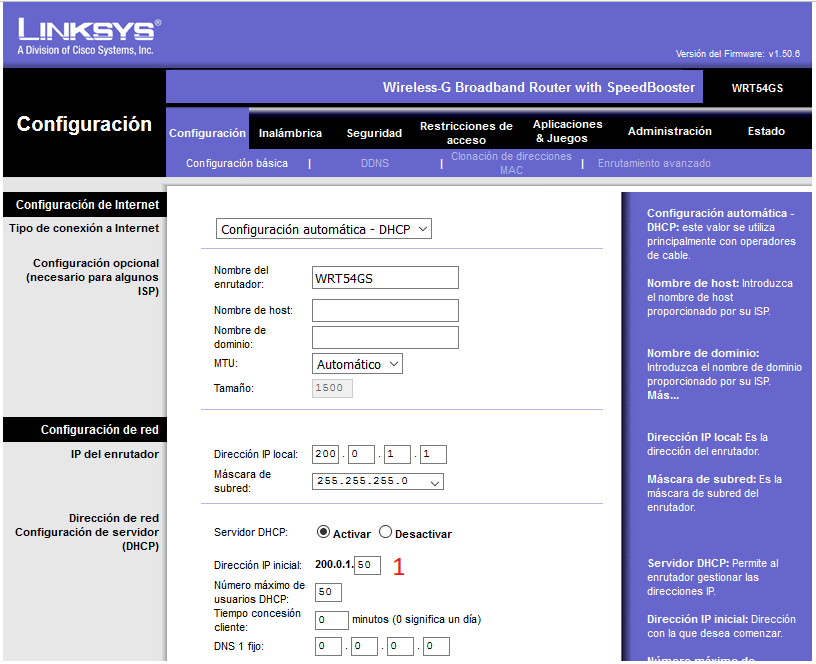Click first octet of DNS 1 fijo

[328, 646]
